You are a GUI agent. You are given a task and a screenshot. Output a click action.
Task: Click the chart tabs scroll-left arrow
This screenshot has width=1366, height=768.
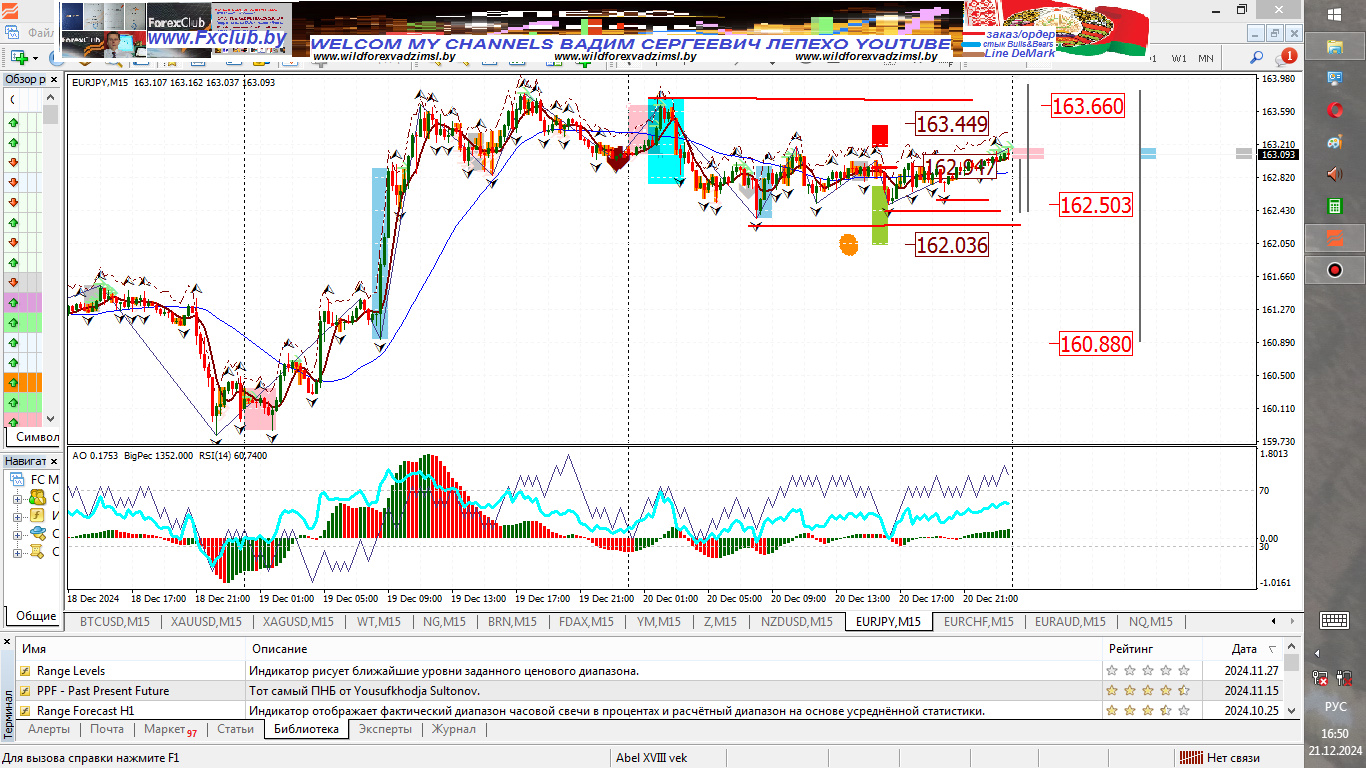click(1274, 622)
